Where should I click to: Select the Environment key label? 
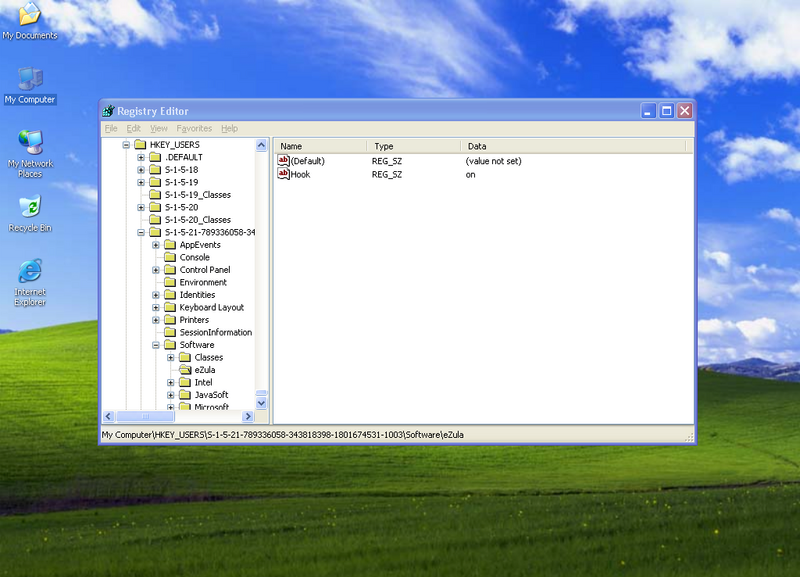pyautogui.click(x=203, y=282)
